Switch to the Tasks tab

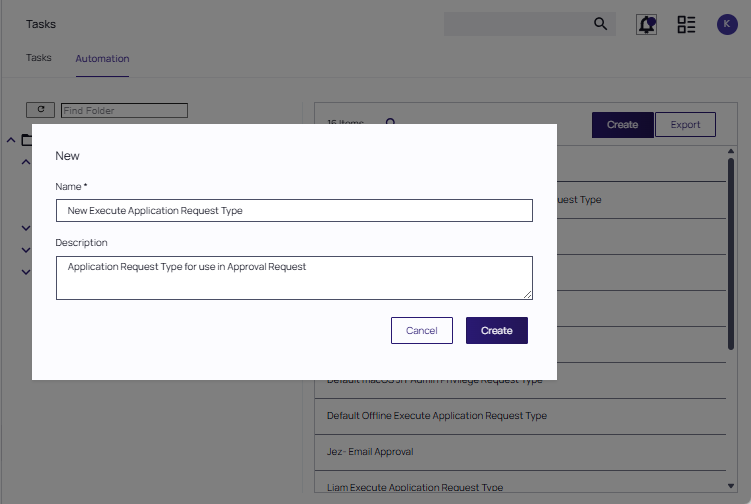[x=39, y=58]
